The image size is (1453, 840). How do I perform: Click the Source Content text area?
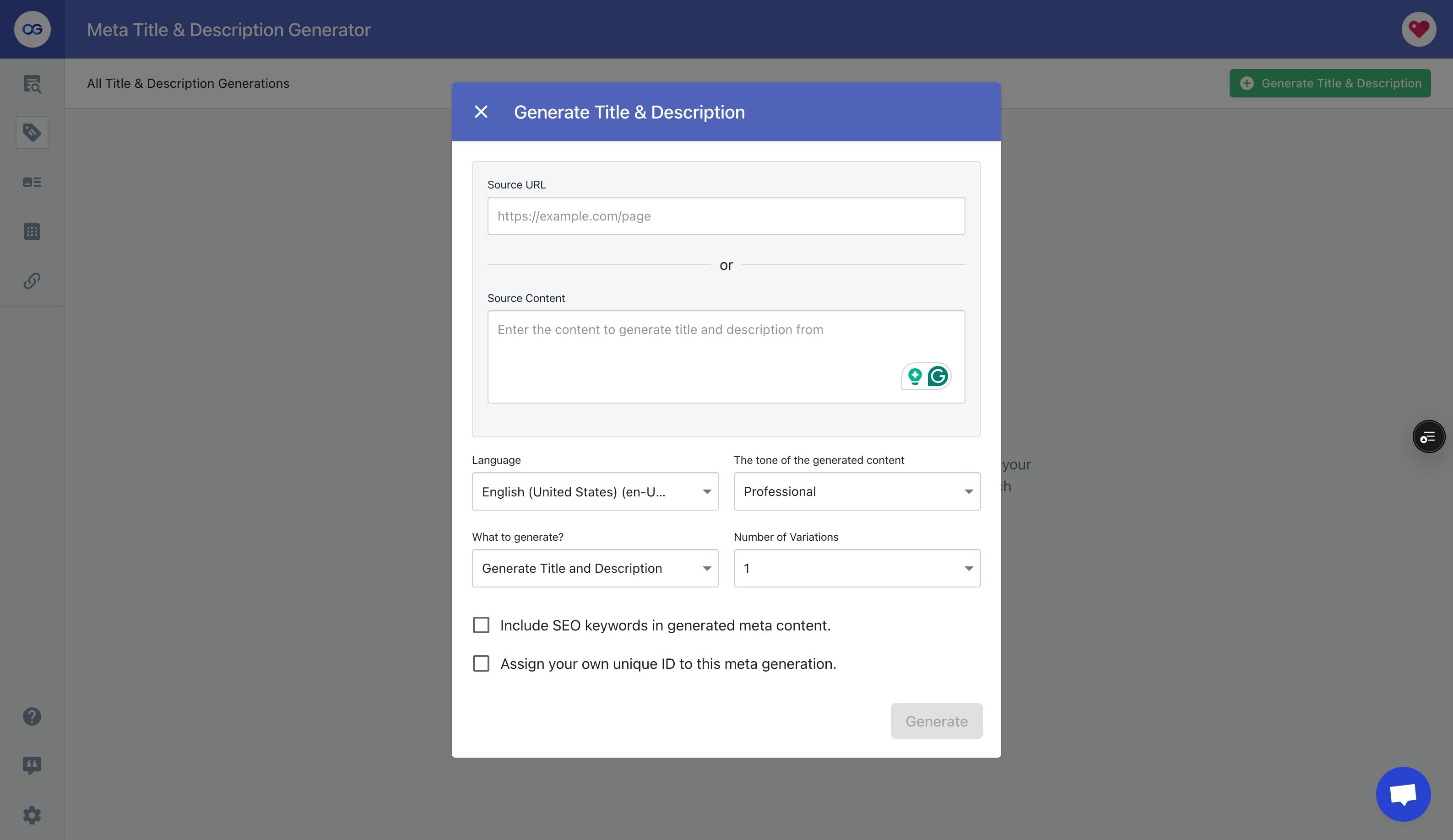point(726,356)
